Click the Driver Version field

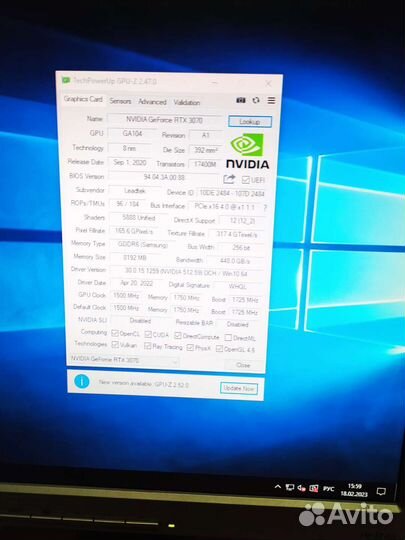[186, 272]
